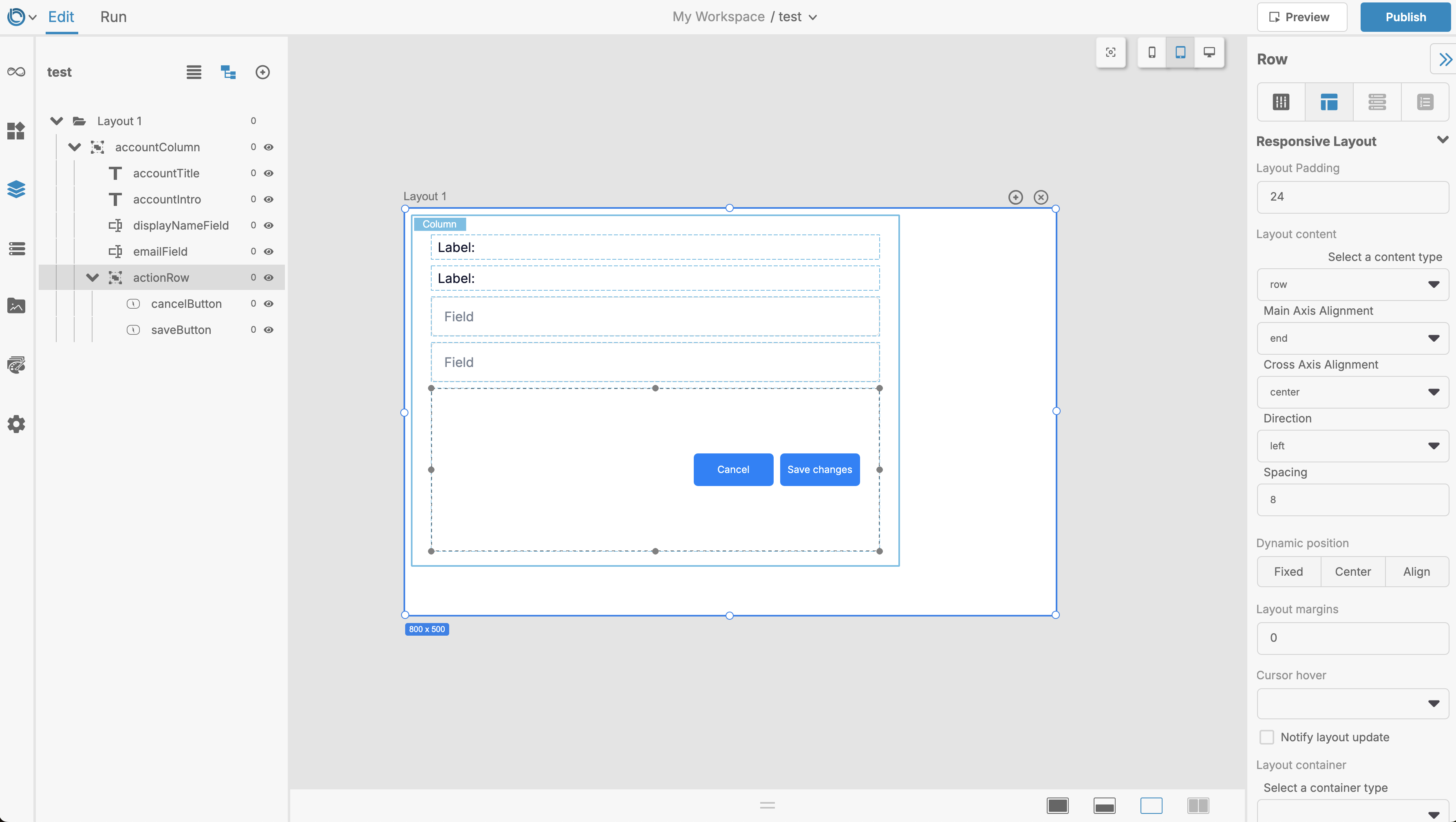Toggle visibility of the emailField layer
Viewport: 1456px width, 822px height.
tap(269, 252)
